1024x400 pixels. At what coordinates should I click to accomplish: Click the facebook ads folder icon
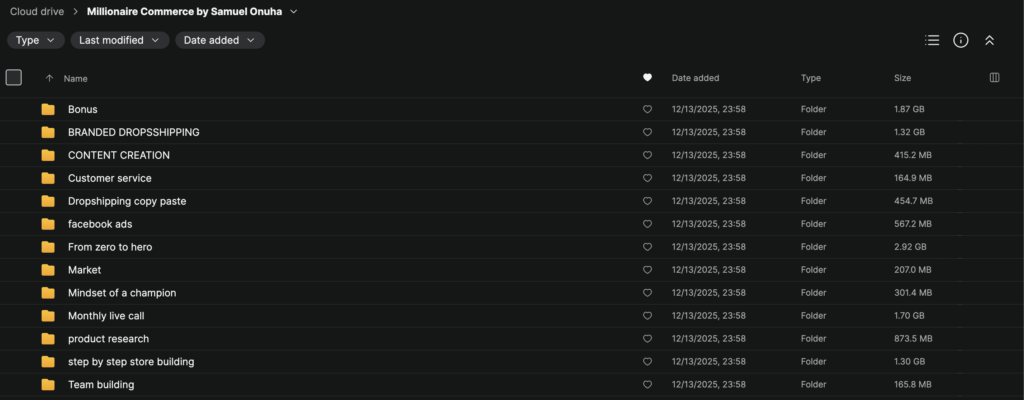coord(48,224)
